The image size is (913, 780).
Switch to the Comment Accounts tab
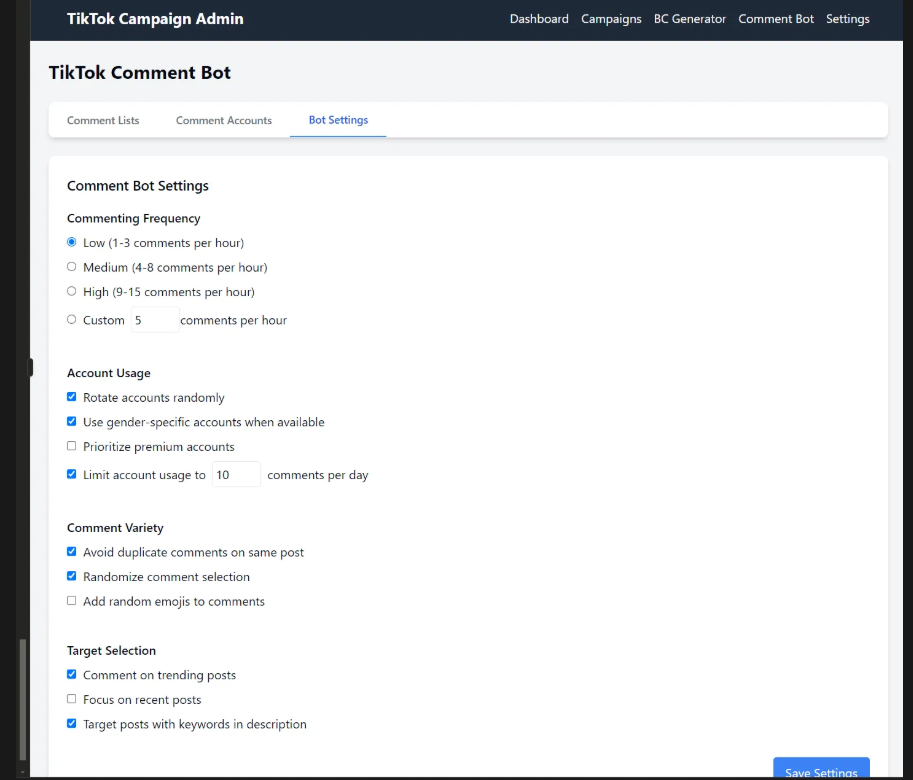224,120
